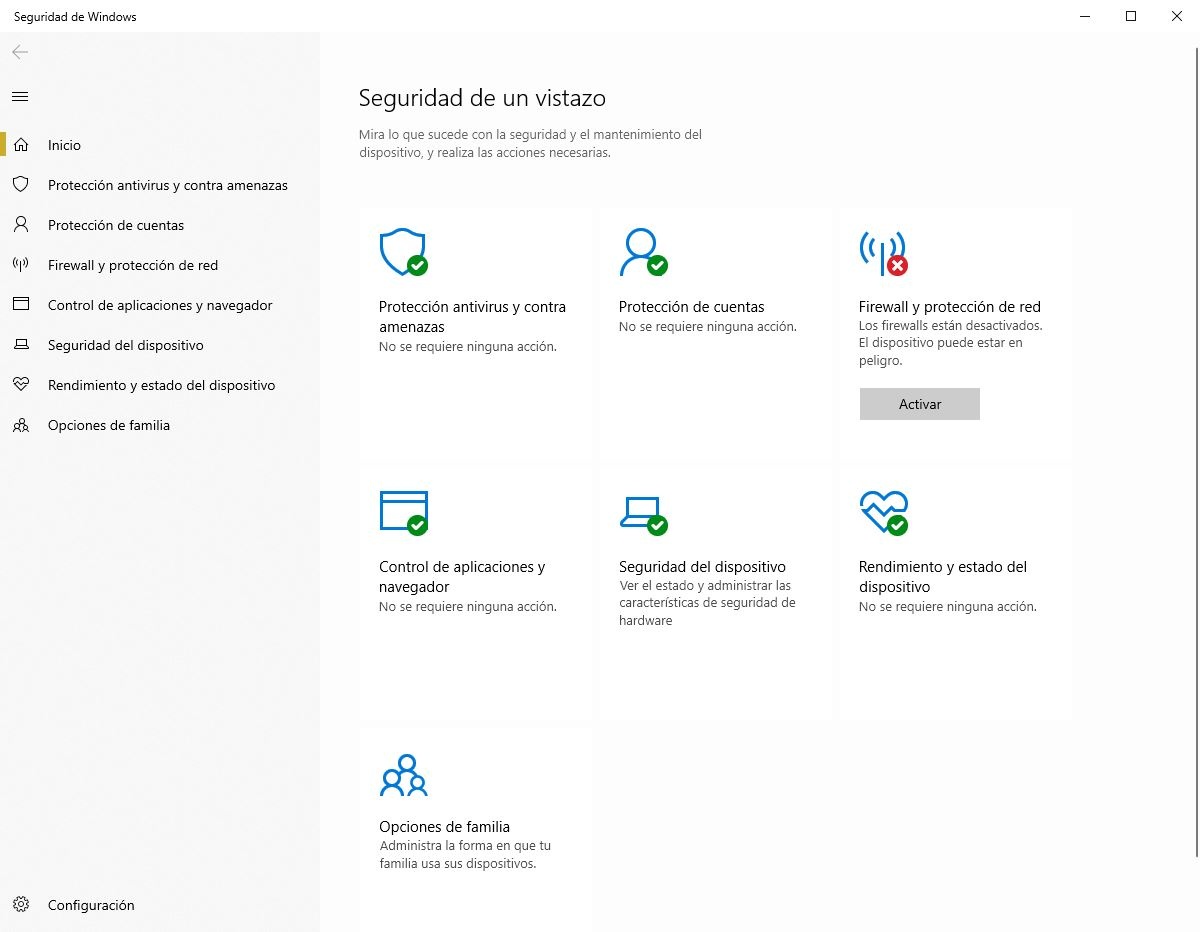Click the firewall antenna icon with red error
1200x932 pixels.
tap(883, 252)
